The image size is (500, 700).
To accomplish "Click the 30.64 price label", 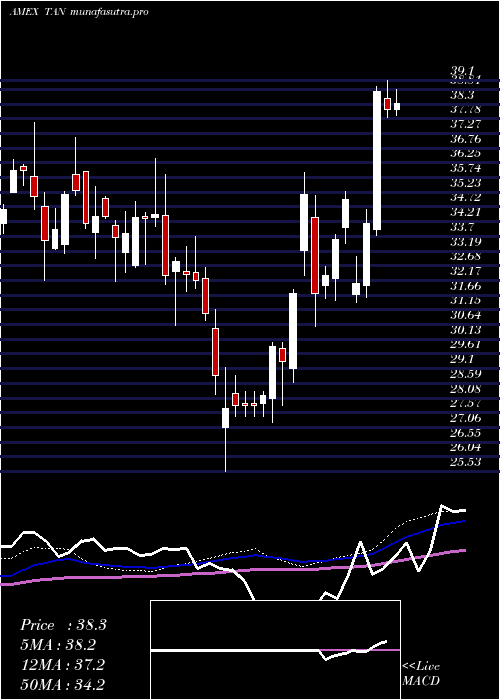I will [466, 315].
